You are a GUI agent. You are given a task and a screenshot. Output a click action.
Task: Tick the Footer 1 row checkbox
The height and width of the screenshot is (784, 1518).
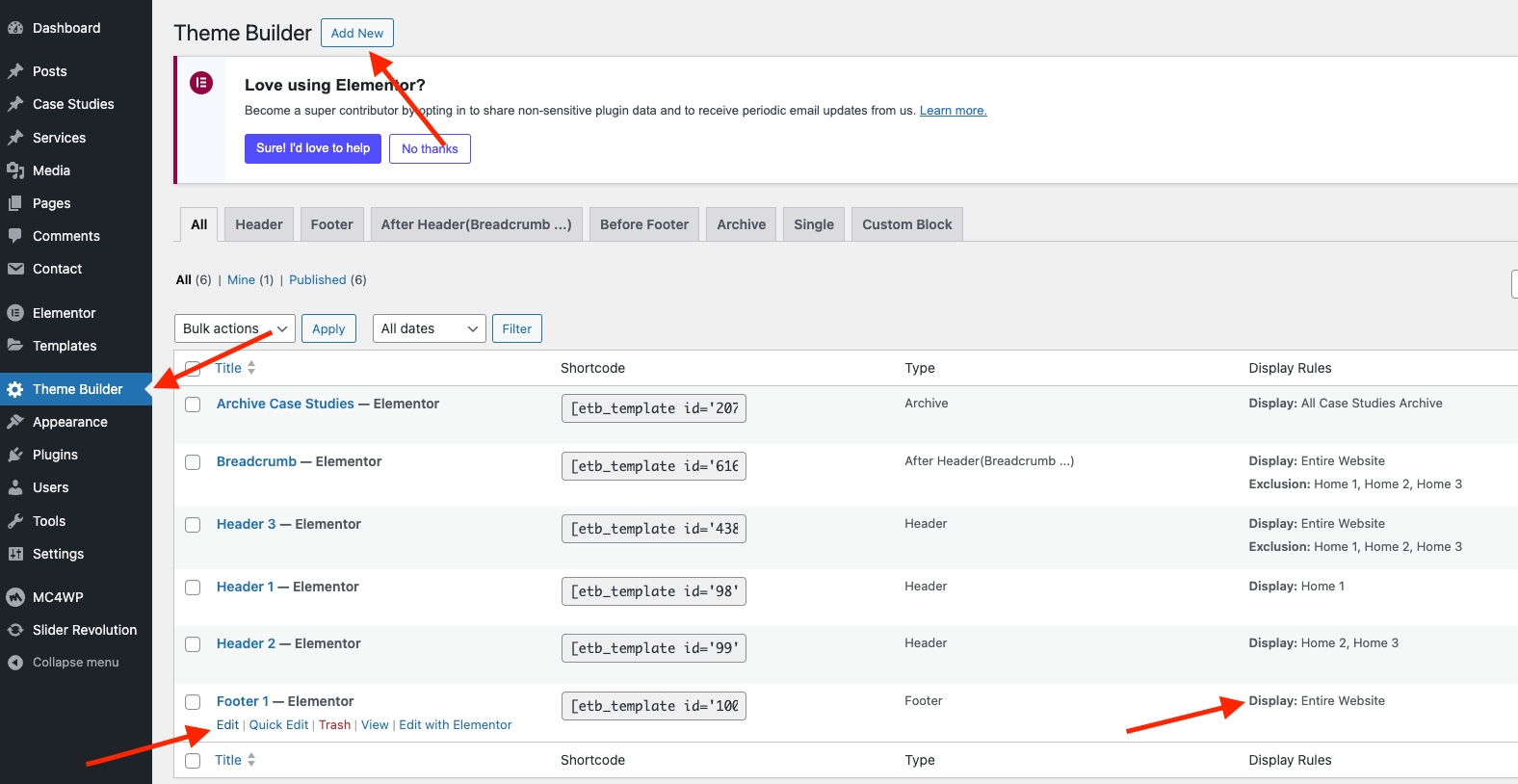click(x=193, y=702)
